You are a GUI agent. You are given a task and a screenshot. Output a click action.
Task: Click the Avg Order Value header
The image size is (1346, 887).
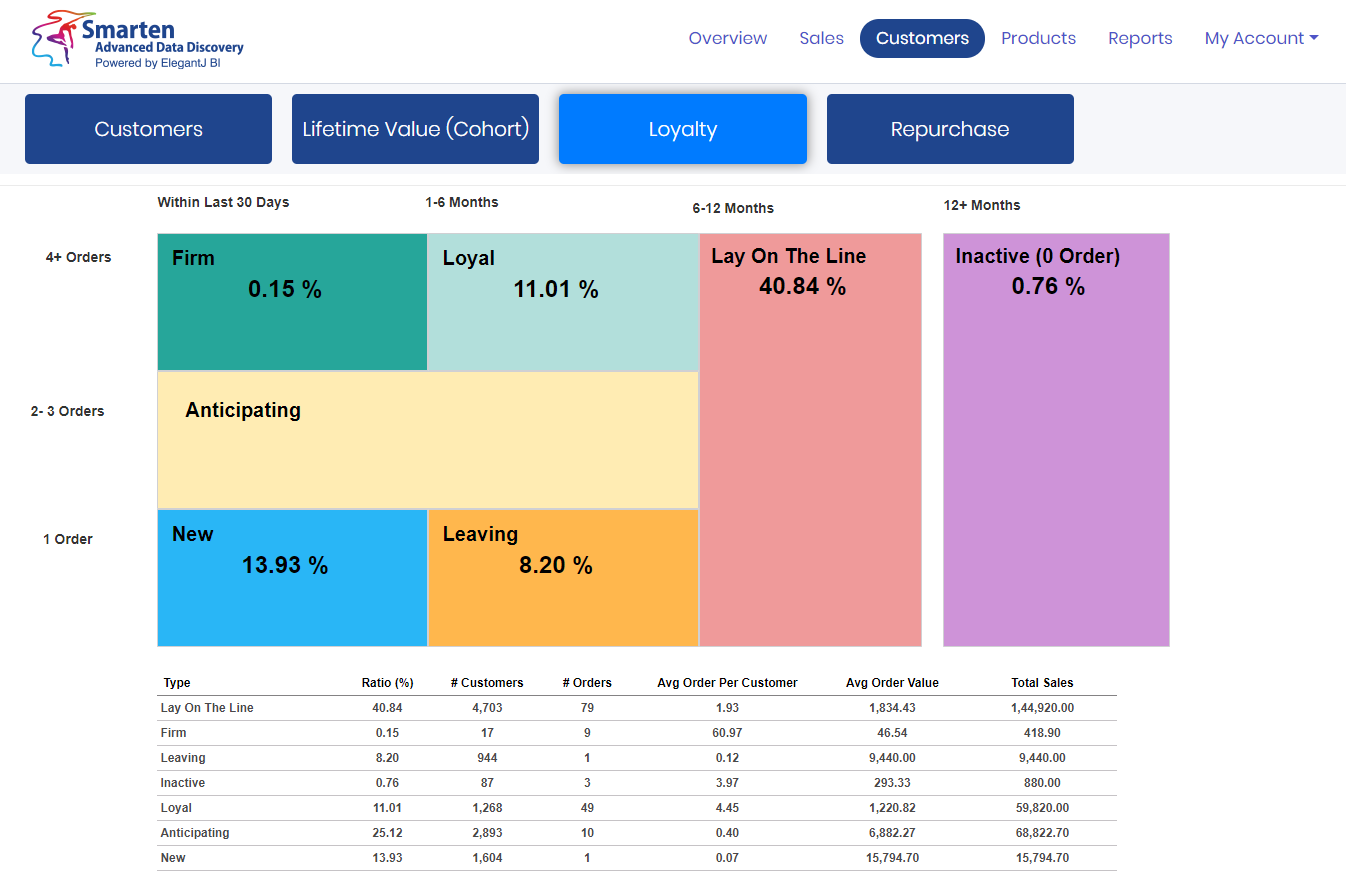click(x=892, y=683)
